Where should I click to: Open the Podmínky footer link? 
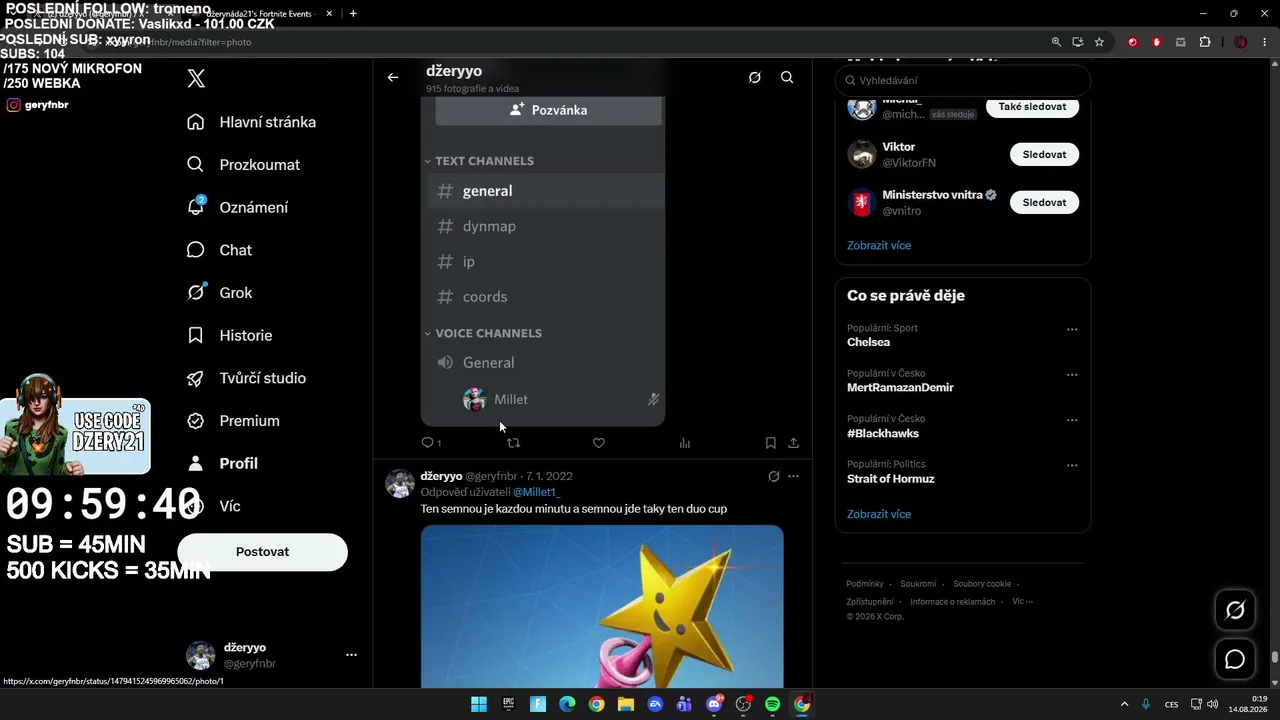tap(865, 584)
